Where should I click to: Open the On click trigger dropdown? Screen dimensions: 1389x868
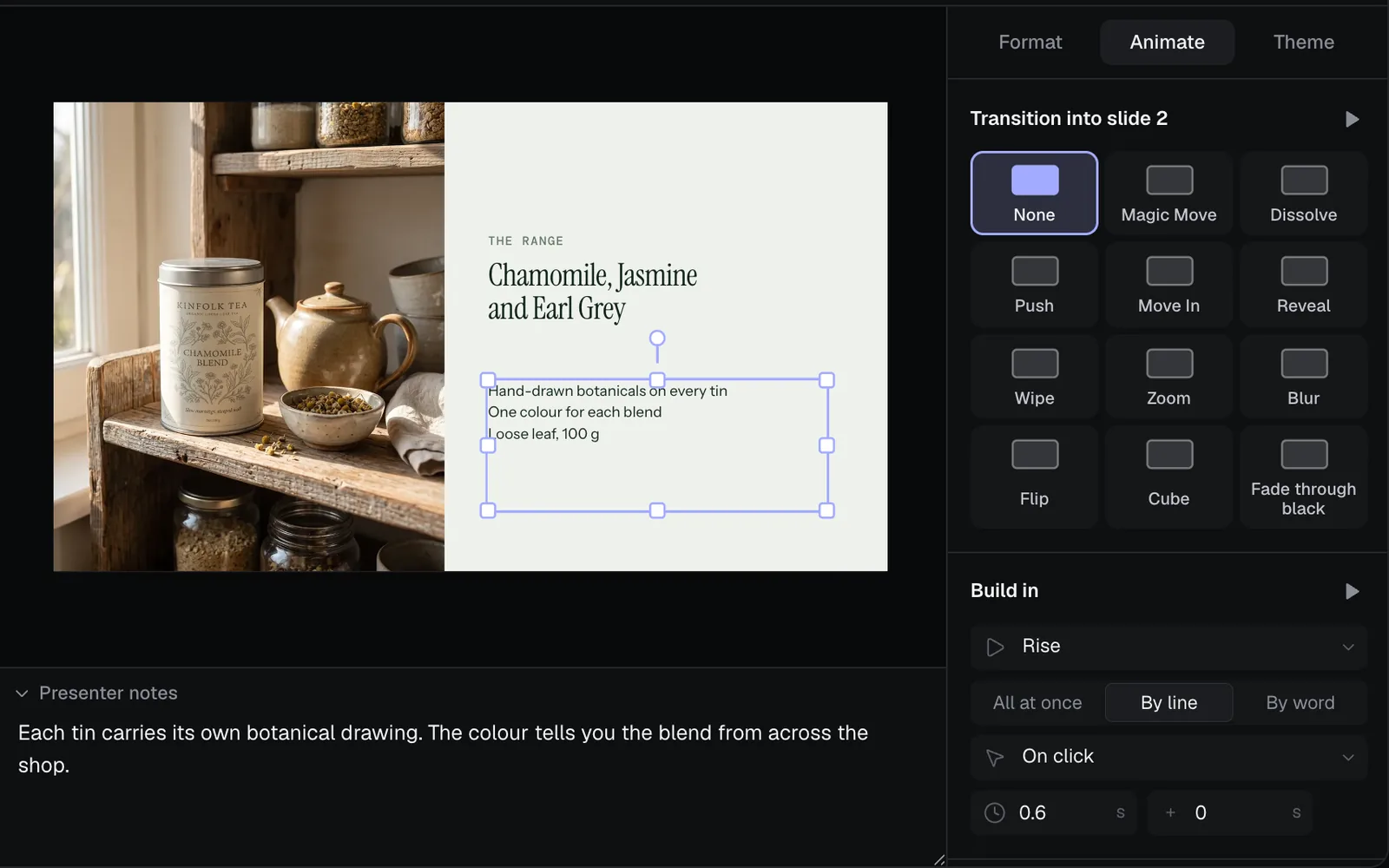1168,757
